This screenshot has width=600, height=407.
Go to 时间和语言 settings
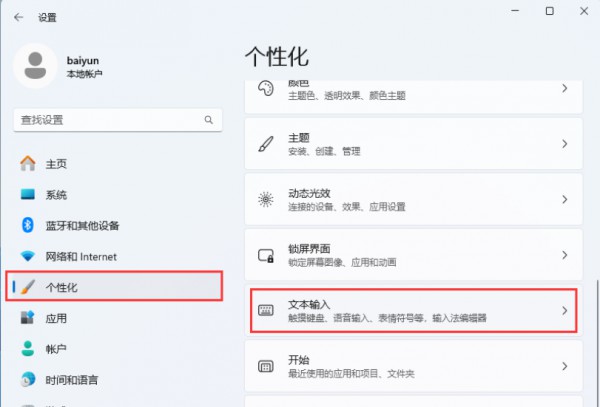pyautogui.click(x=70, y=380)
